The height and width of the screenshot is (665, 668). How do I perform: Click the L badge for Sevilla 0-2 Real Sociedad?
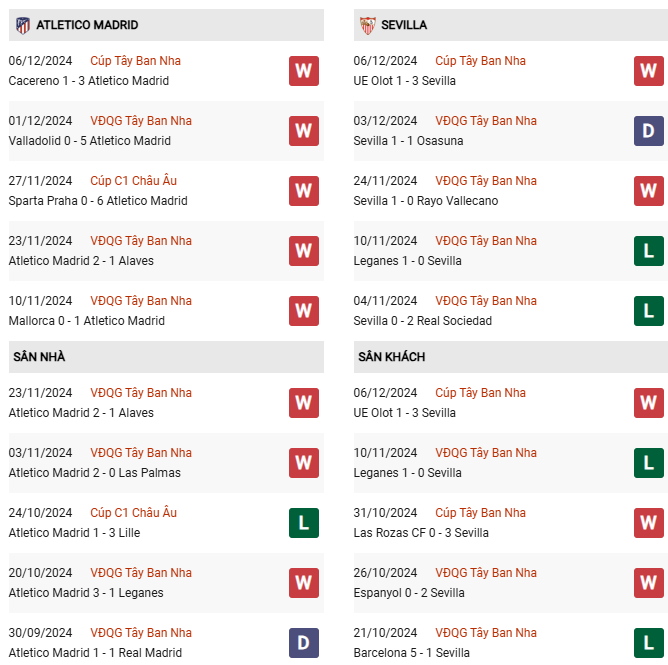click(648, 311)
